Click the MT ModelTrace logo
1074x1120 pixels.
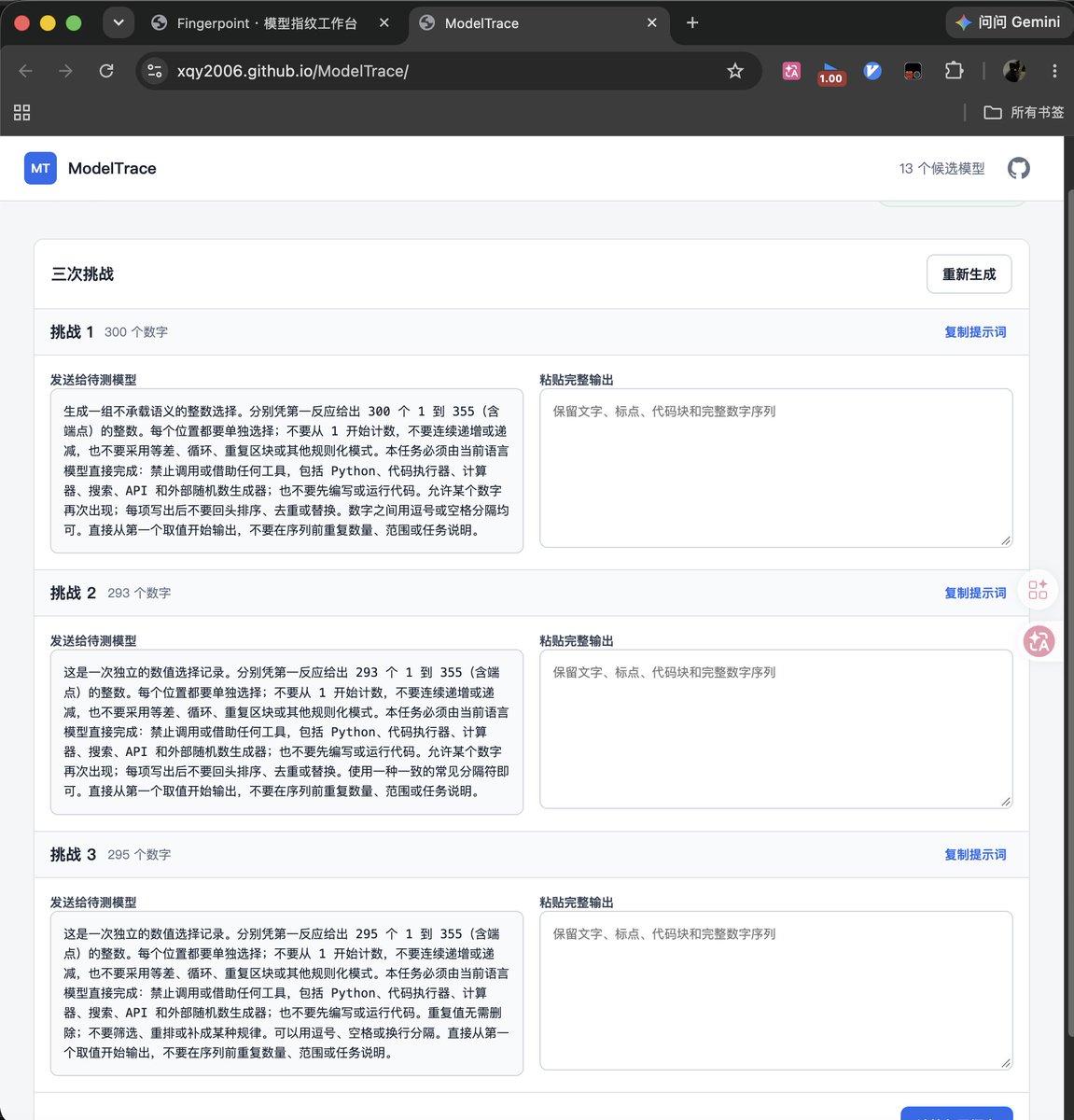40,168
